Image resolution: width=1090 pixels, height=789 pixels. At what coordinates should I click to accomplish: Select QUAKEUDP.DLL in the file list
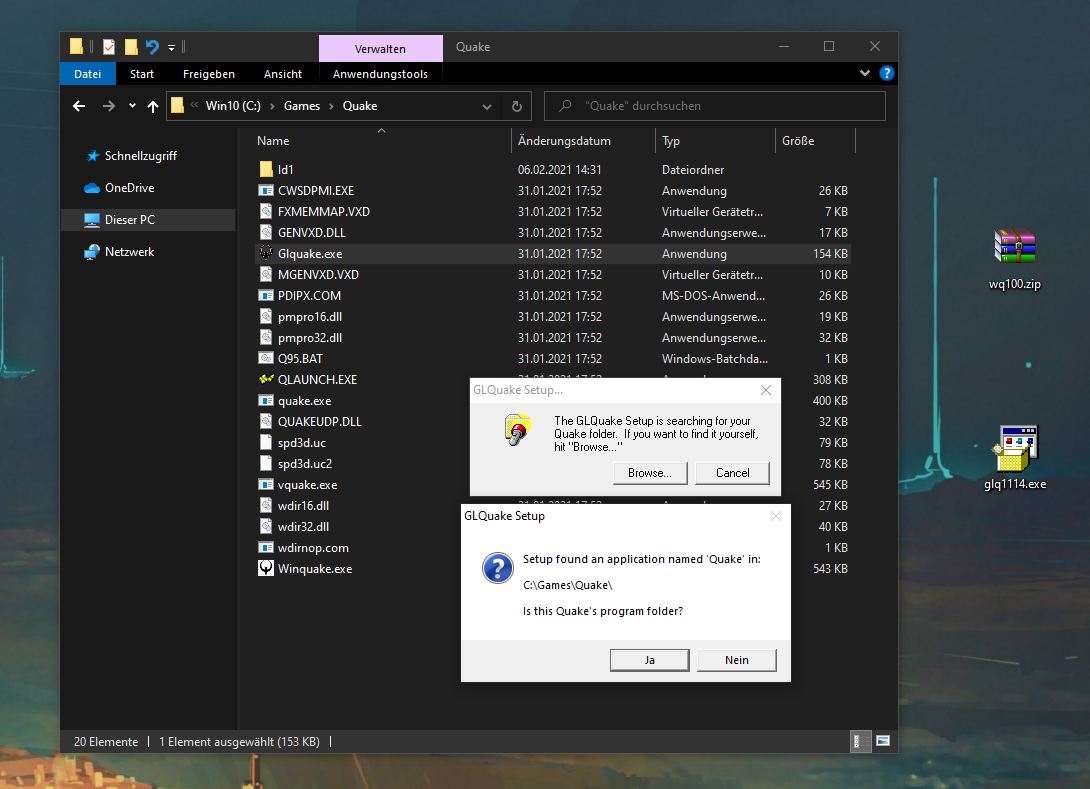point(319,421)
